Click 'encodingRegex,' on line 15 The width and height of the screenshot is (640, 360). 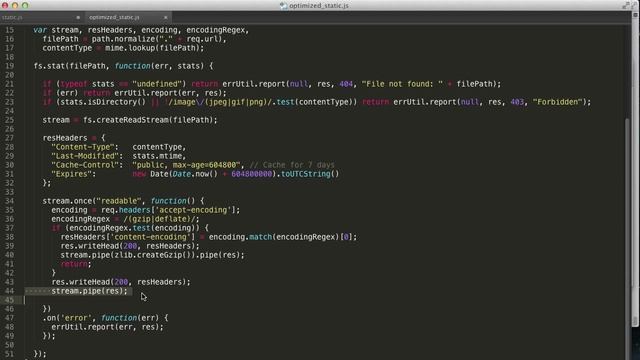click(x=218, y=30)
